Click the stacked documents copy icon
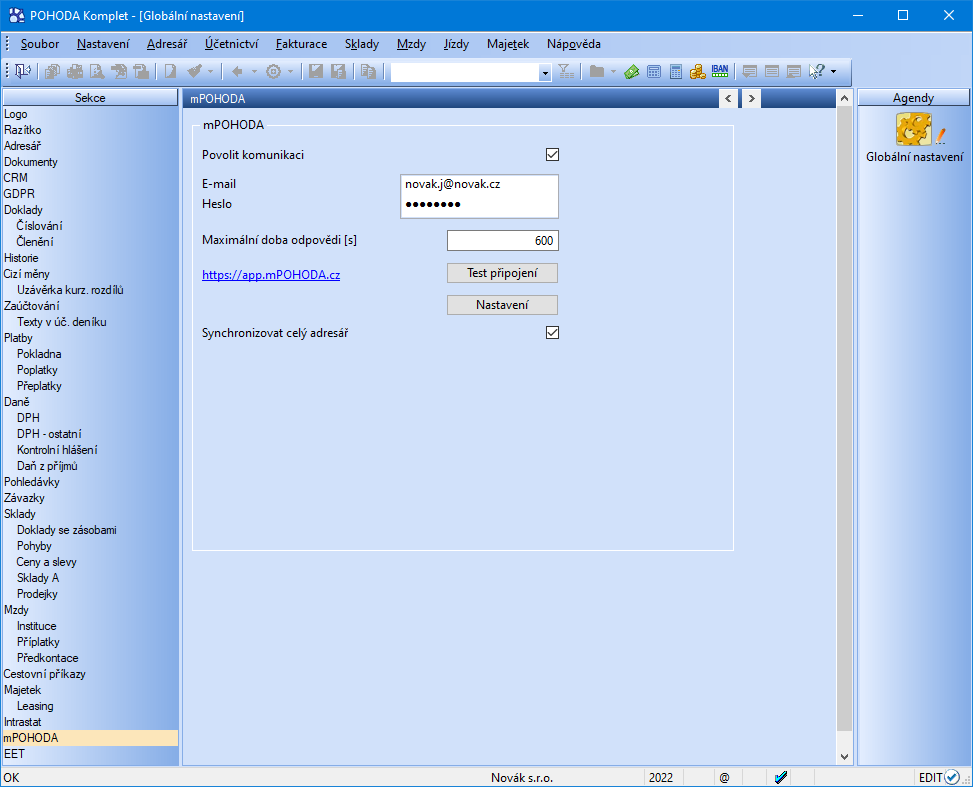The width and height of the screenshot is (973, 787). point(52,71)
